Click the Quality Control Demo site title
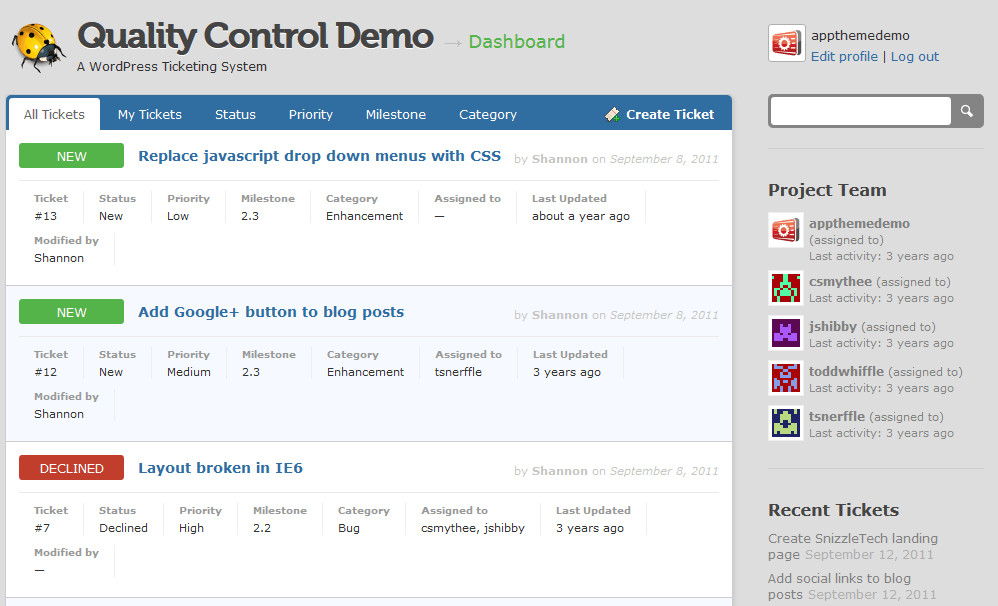The image size is (998, 606). 255,36
